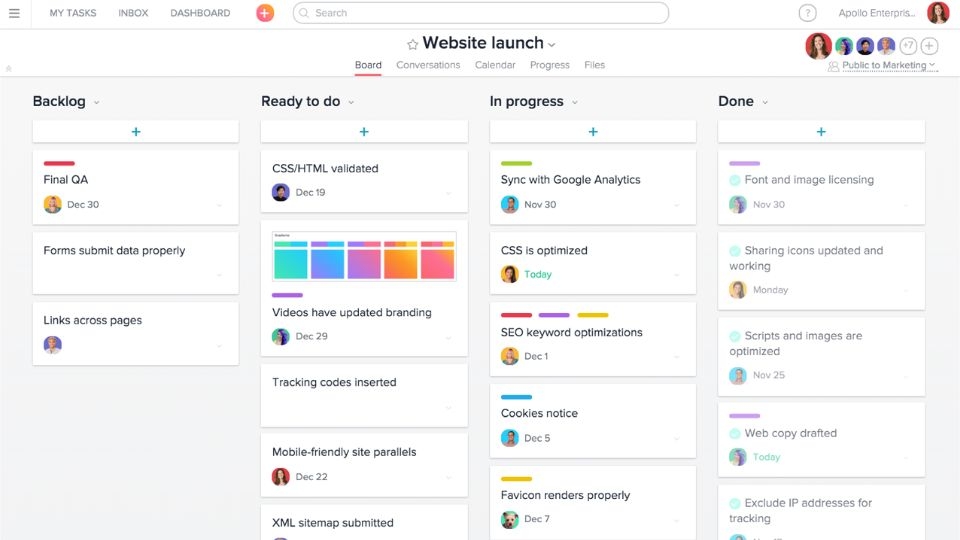Image resolution: width=960 pixels, height=540 pixels.
Task: Click the Nov 25 date on Scripts and images card
Action: point(769,375)
